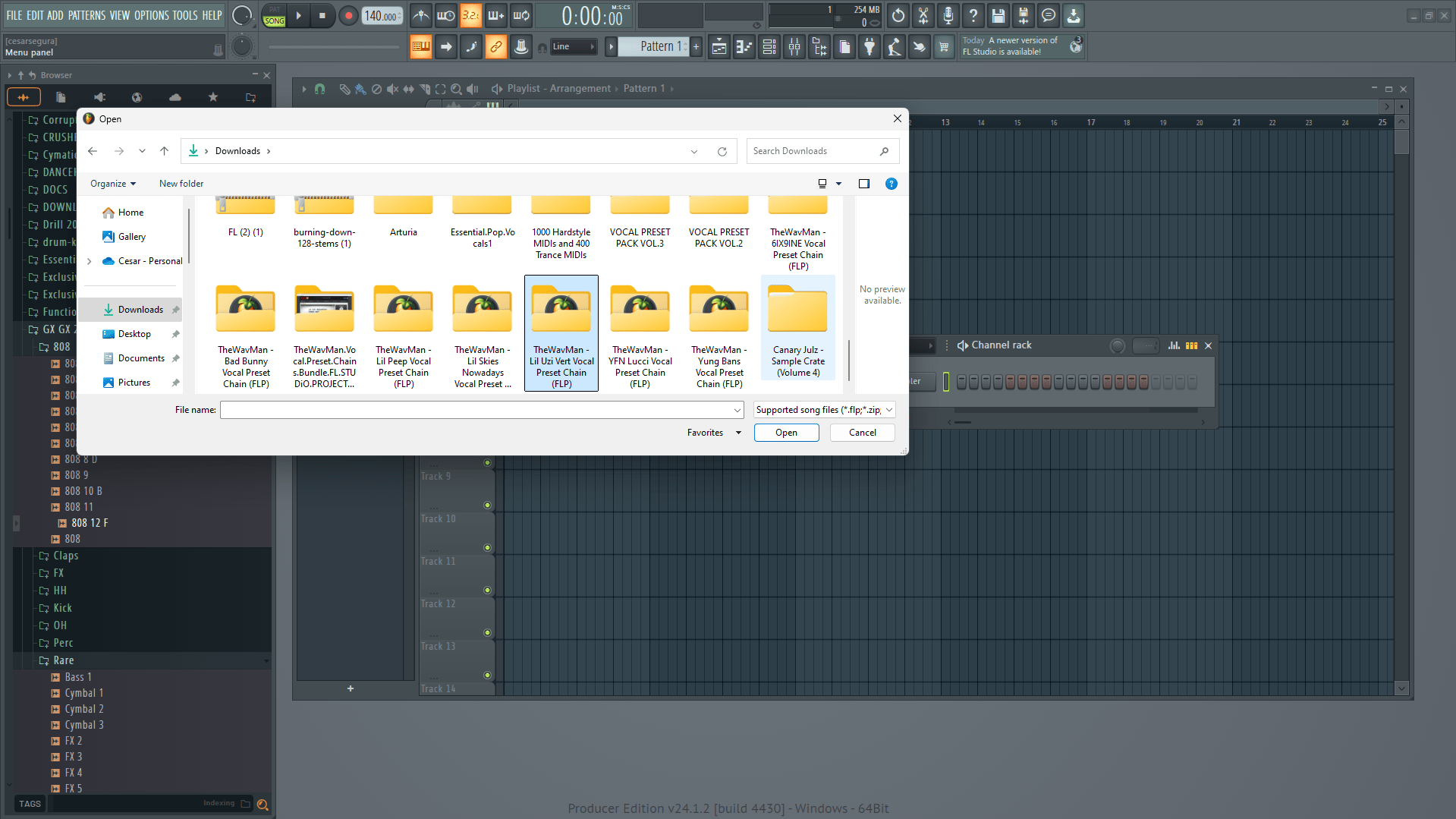Click the Open button in file dialog
Screen dimensions: 1456x819
coord(786,433)
